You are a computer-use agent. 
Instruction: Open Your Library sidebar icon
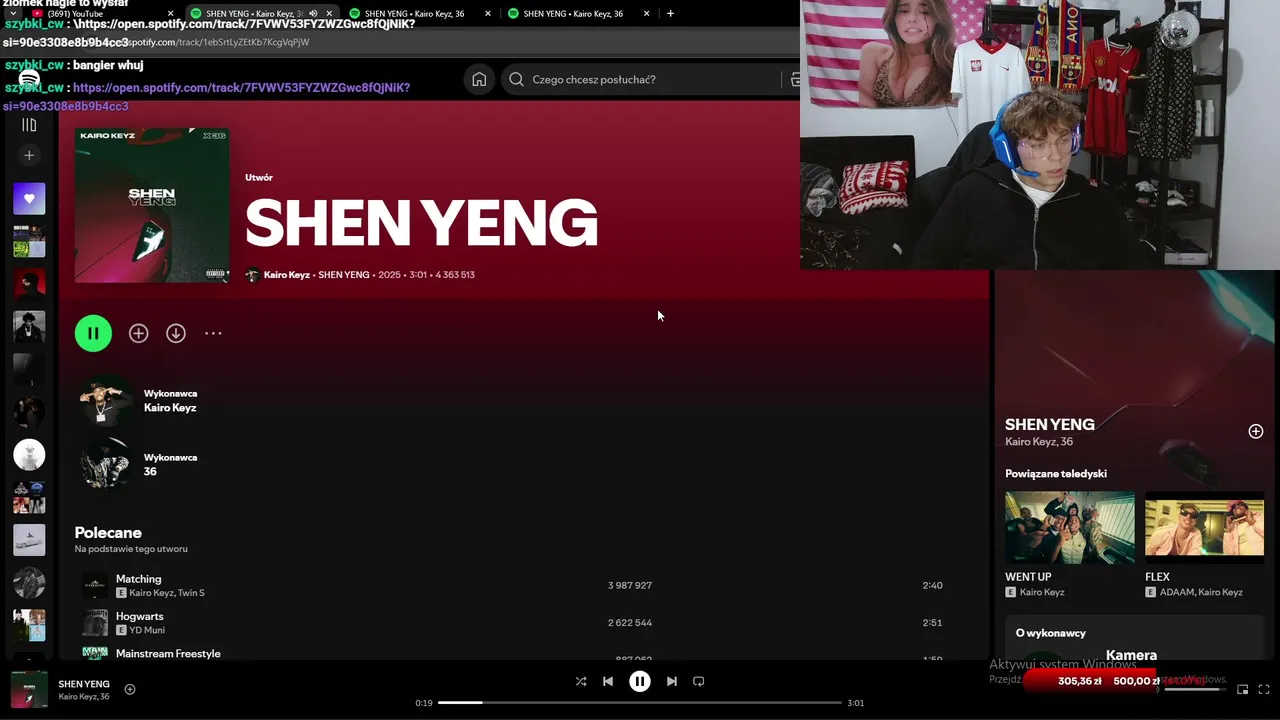click(29, 125)
